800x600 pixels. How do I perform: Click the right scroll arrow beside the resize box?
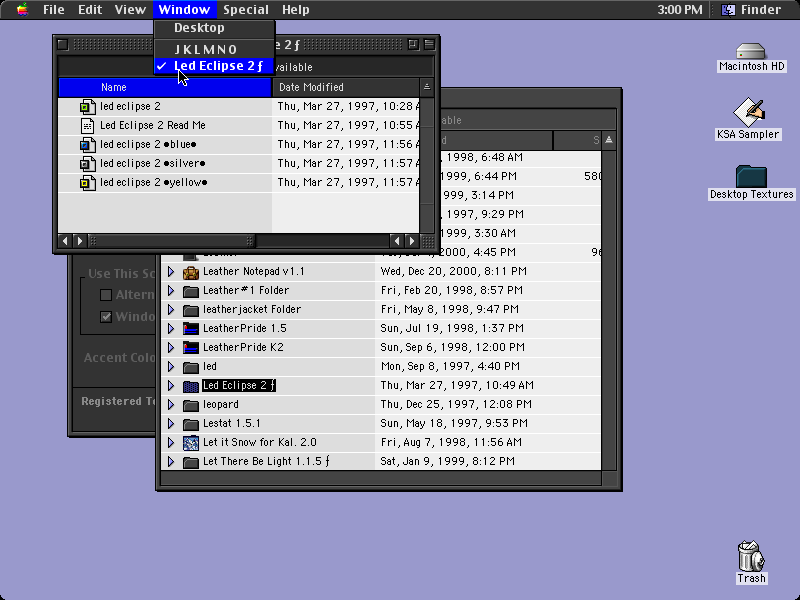(412, 241)
